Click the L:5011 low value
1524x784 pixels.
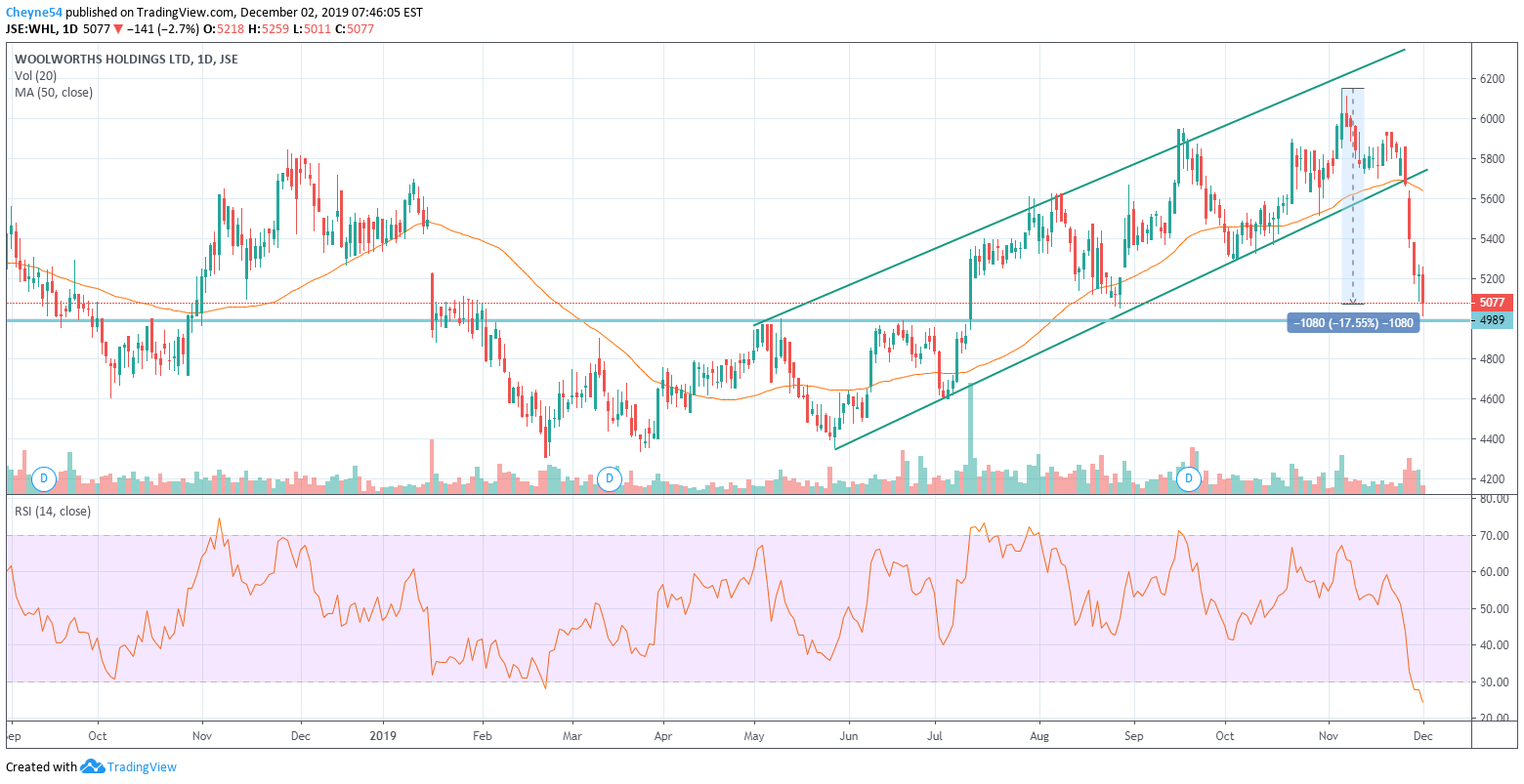(x=312, y=29)
